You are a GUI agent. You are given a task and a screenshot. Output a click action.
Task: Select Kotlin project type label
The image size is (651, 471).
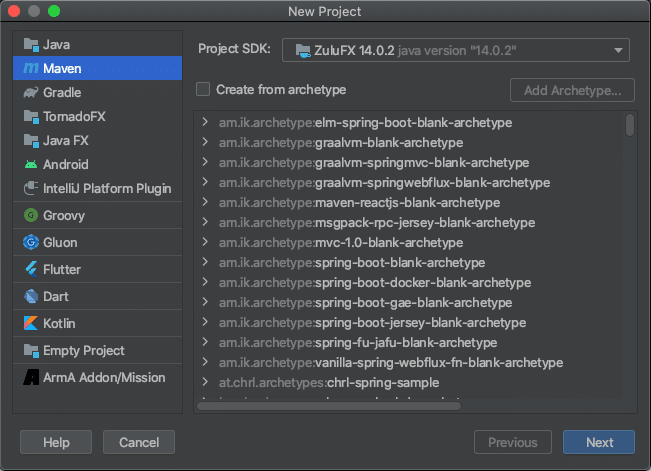click(x=59, y=323)
